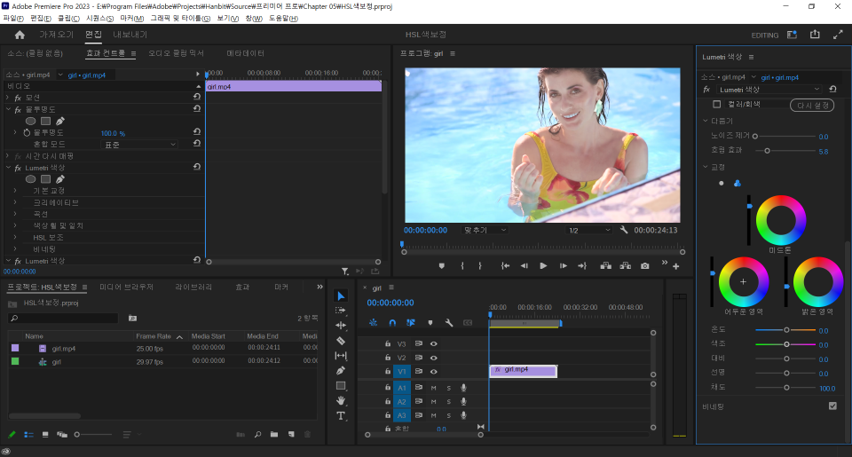Open the 시퀀스 menu
The width and height of the screenshot is (852, 457).
point(100,18)
